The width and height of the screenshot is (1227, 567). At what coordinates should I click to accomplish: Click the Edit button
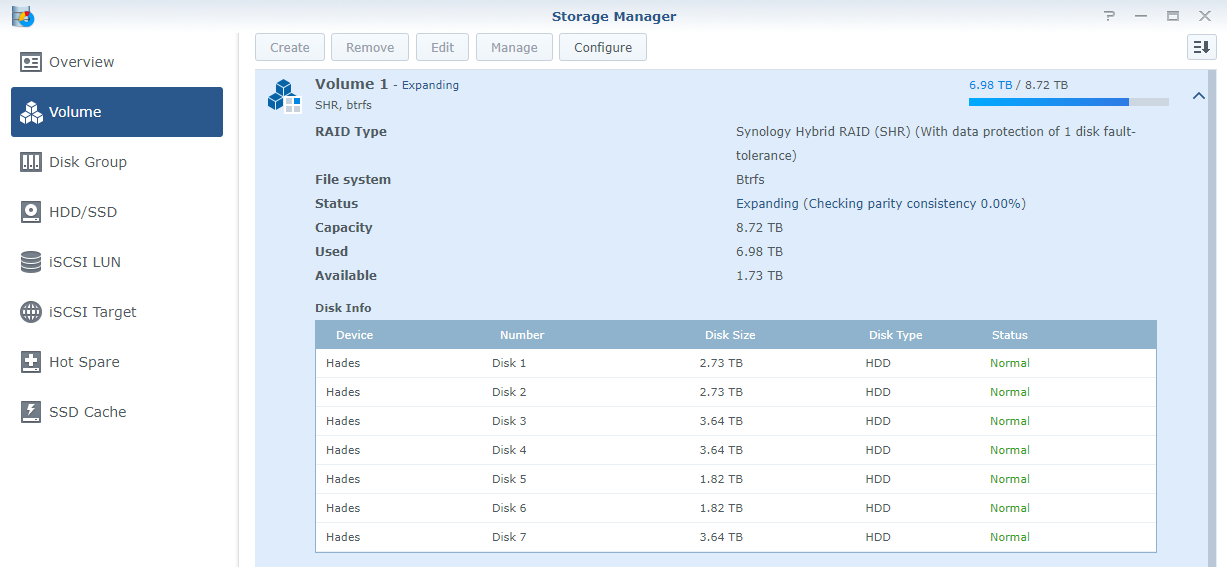[x=442, y=47]
